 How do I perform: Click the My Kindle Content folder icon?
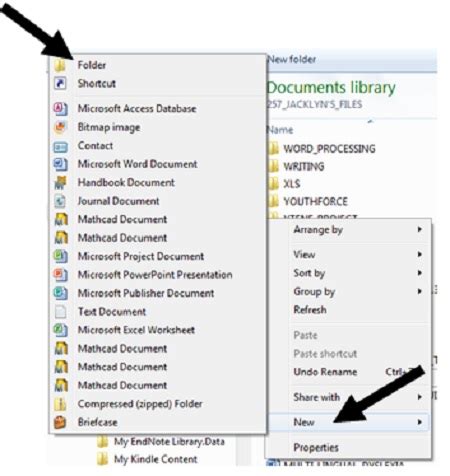click(x=103, y=459)
